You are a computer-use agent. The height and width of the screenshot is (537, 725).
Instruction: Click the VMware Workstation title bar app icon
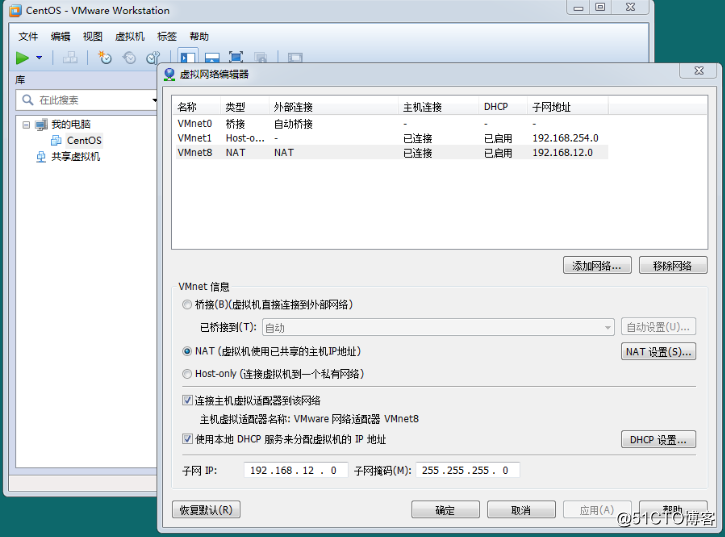coord(15,10)
